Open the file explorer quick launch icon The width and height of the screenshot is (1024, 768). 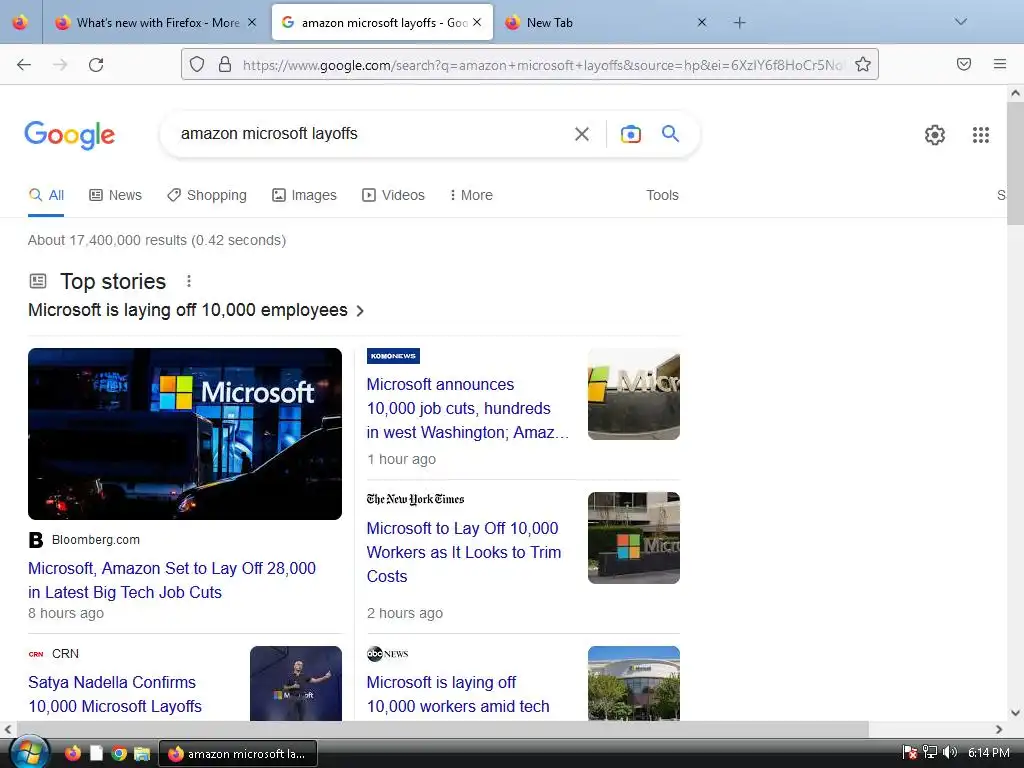tap(142, 753)
